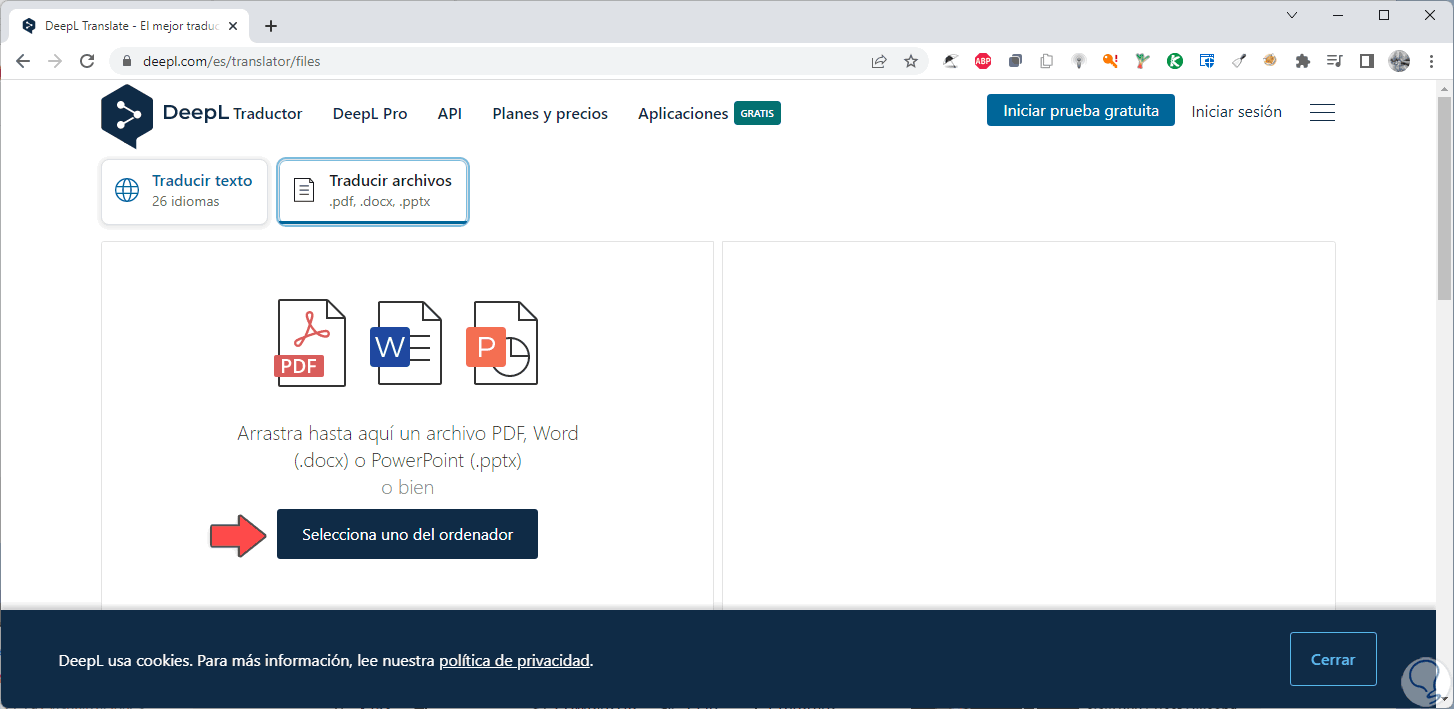Viewport: 1454px width, 709px height.
Task: Click the blue window shield extension icon
Action: pyautogui.click(x=1207, y=61)
